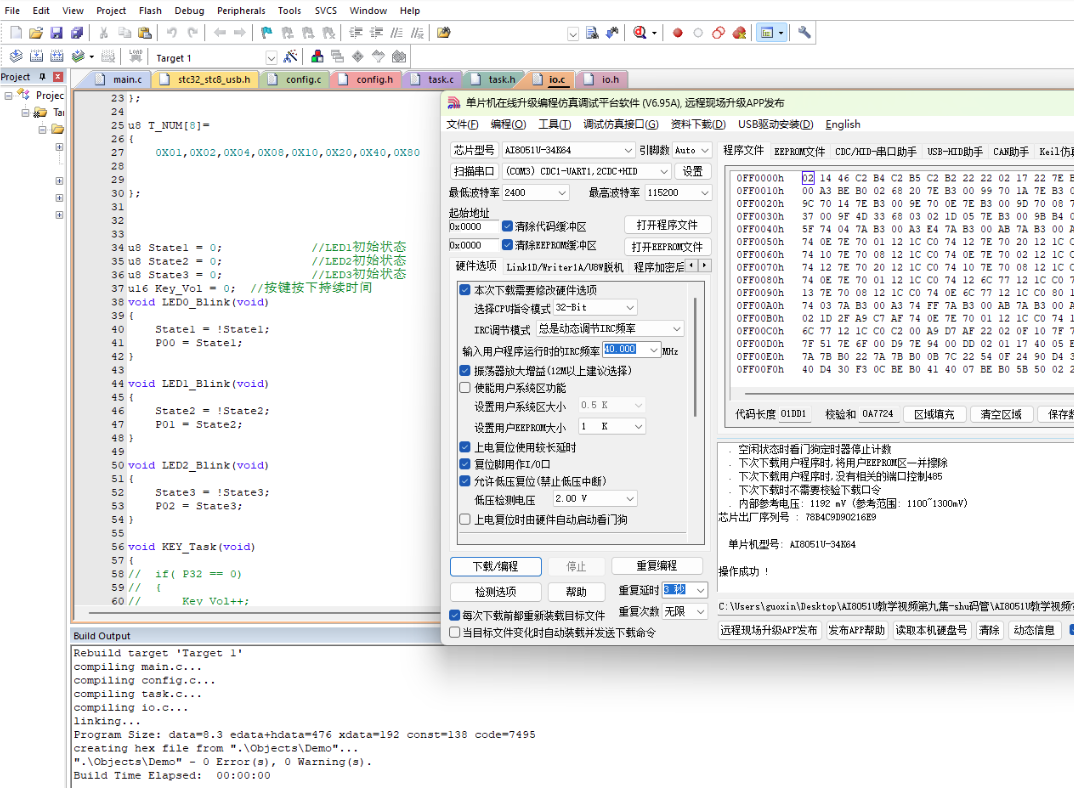1074x798 pixels.
Task: Start debug session with magnifier icon
Action: tap(641, 33)
